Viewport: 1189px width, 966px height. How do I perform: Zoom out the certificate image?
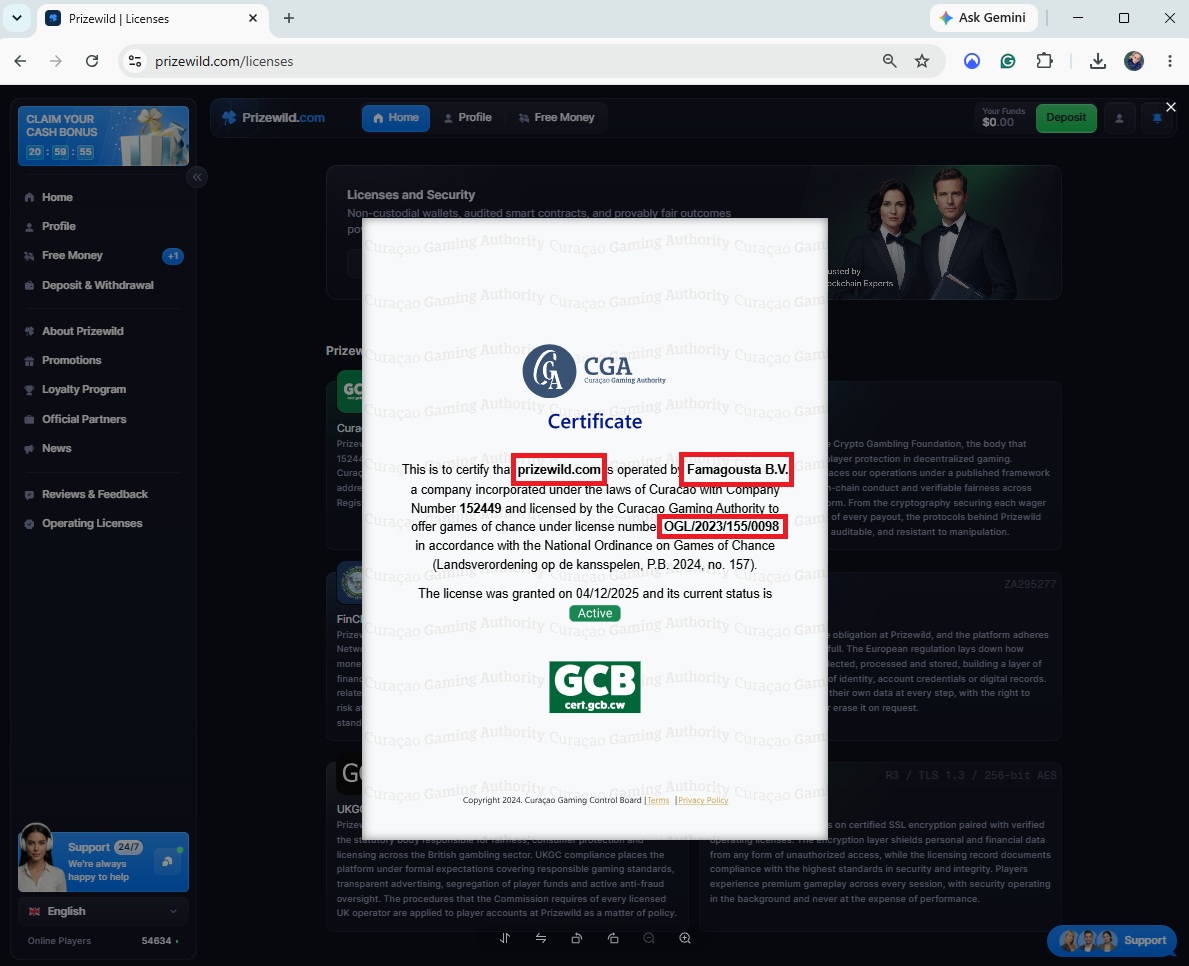pos(648,938)
